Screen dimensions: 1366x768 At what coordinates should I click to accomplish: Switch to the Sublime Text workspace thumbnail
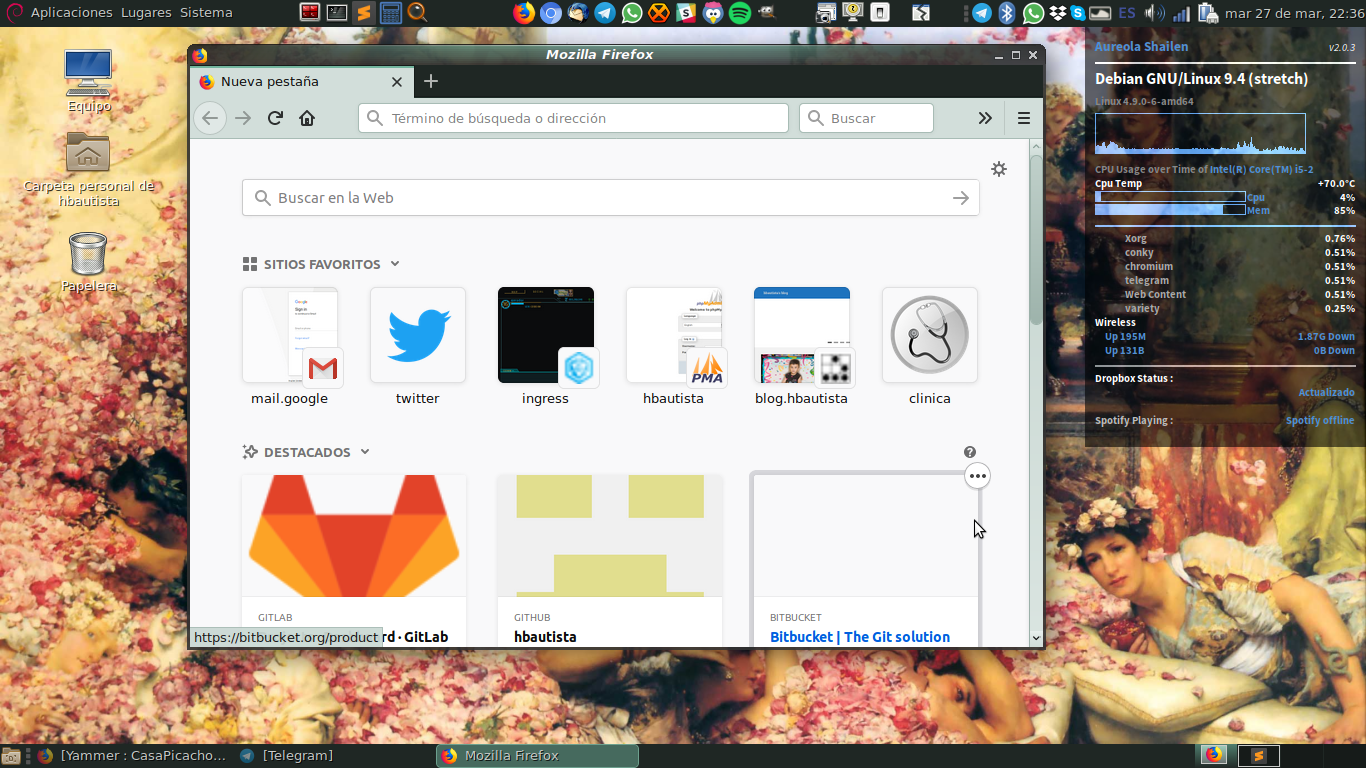tap(1259, 756)
